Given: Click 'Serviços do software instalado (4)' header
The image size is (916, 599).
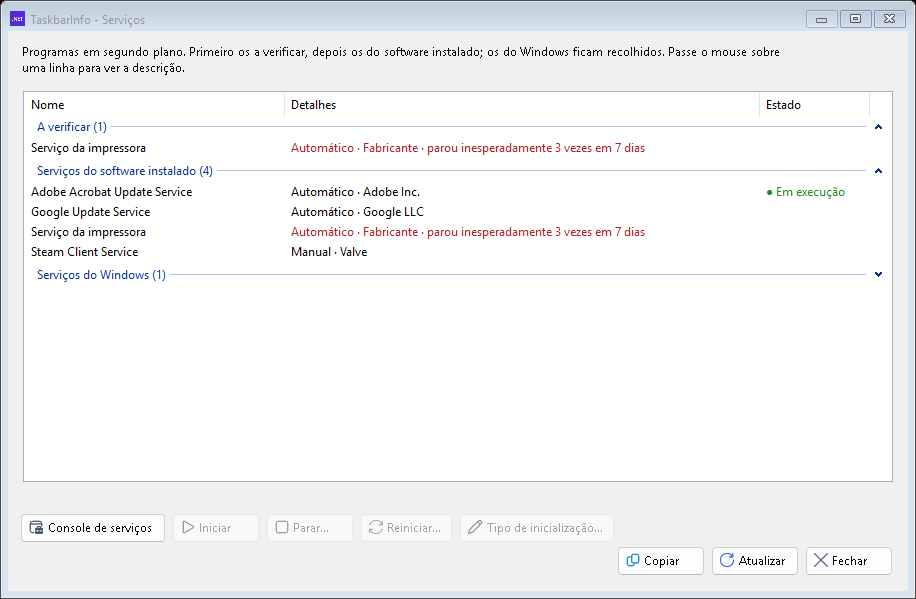Looking at the screenshot, I should tap(124, 171).
